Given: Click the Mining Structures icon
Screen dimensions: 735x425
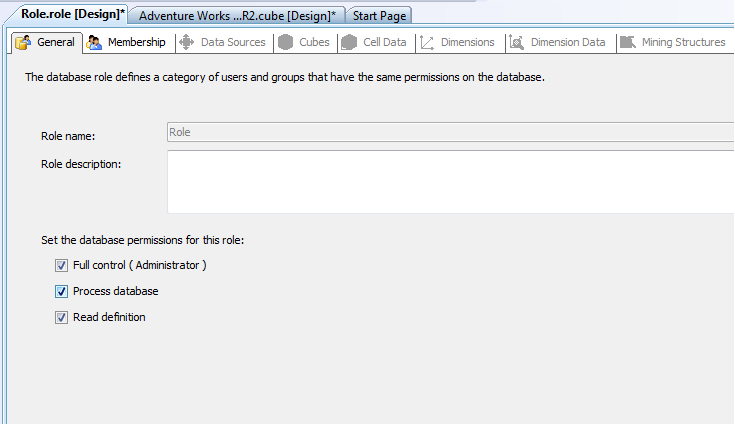Looking at the screenshot, I should pyautogui.click(x=628, y=42).
